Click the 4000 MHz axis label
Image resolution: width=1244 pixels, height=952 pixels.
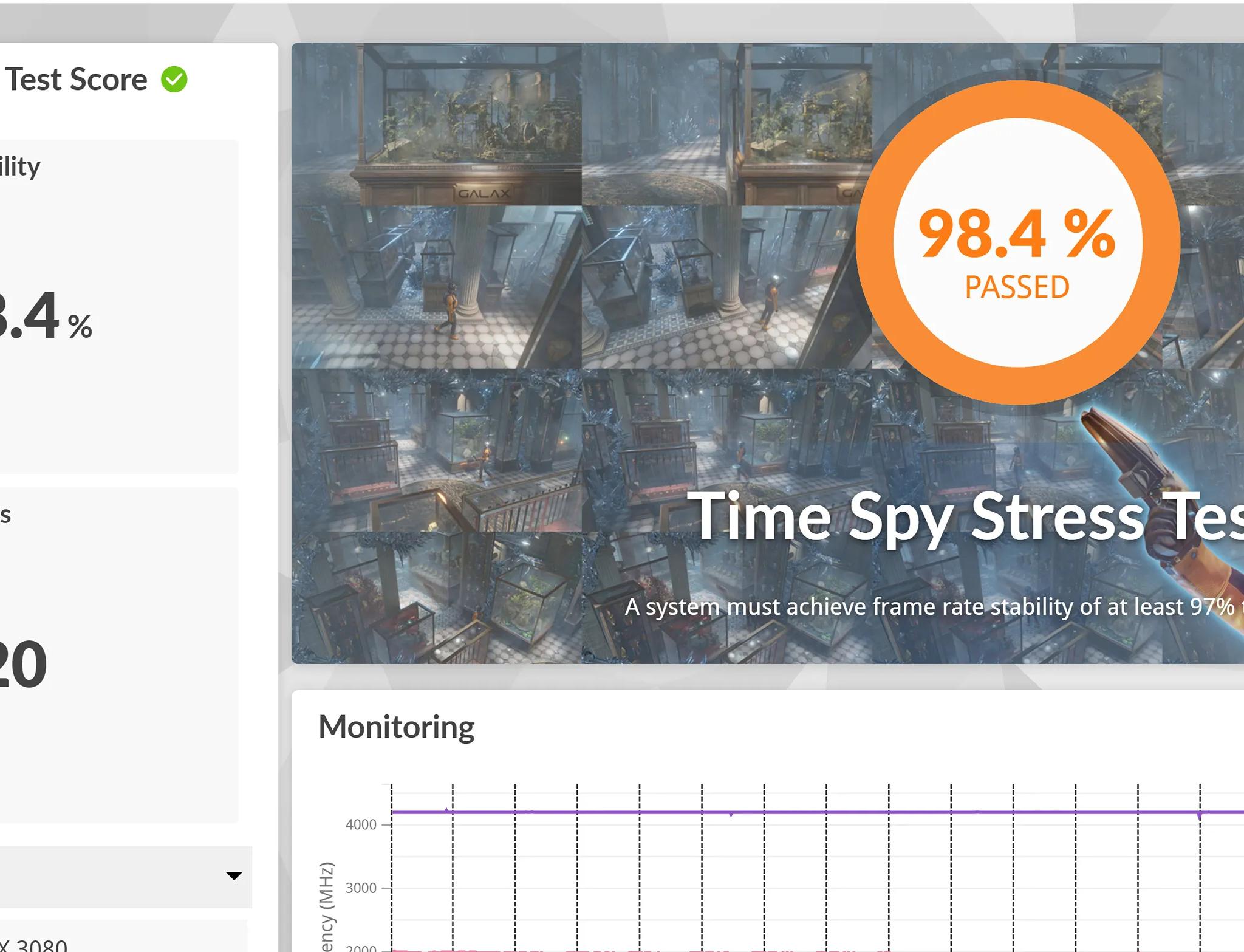tap(361, 824)
